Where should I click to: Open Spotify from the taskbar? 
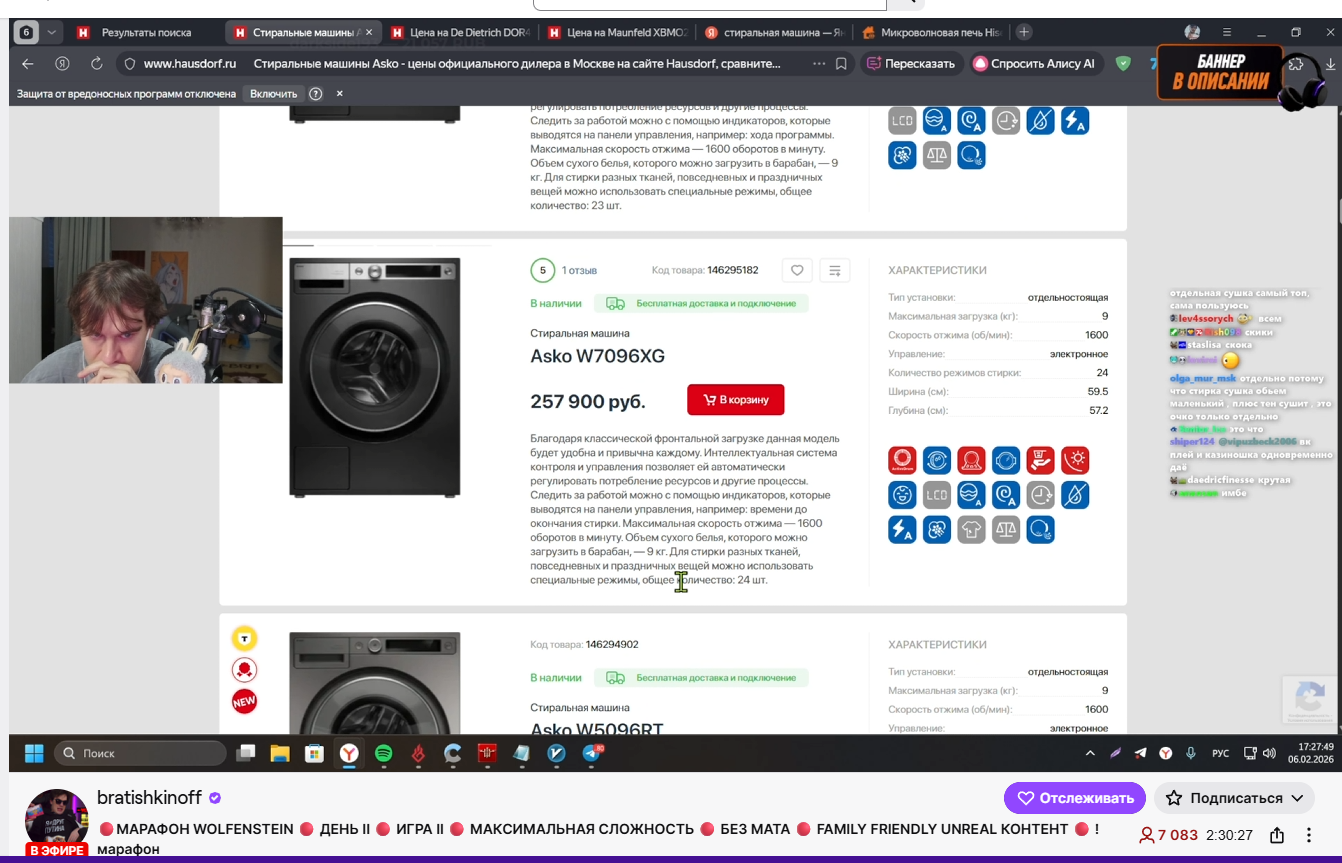[x=383, y=753]
